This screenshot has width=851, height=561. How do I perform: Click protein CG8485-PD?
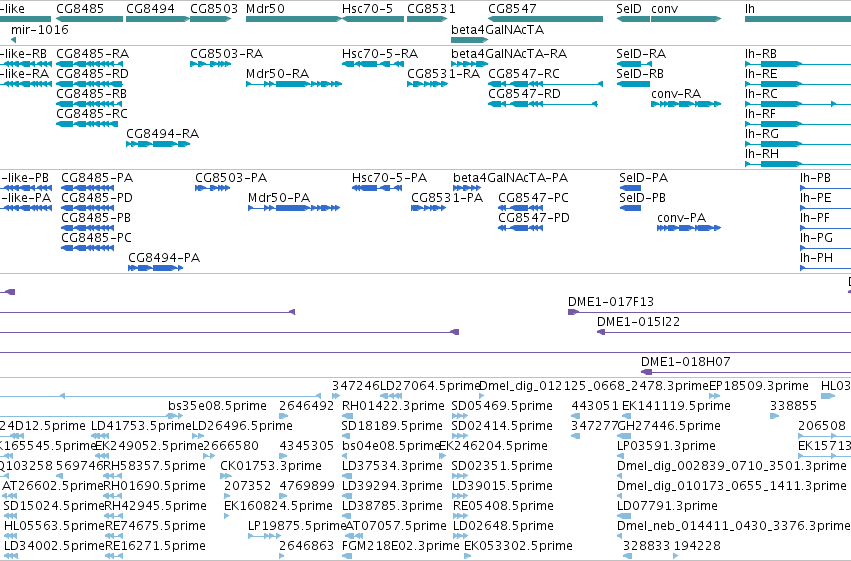coord(88,208)
